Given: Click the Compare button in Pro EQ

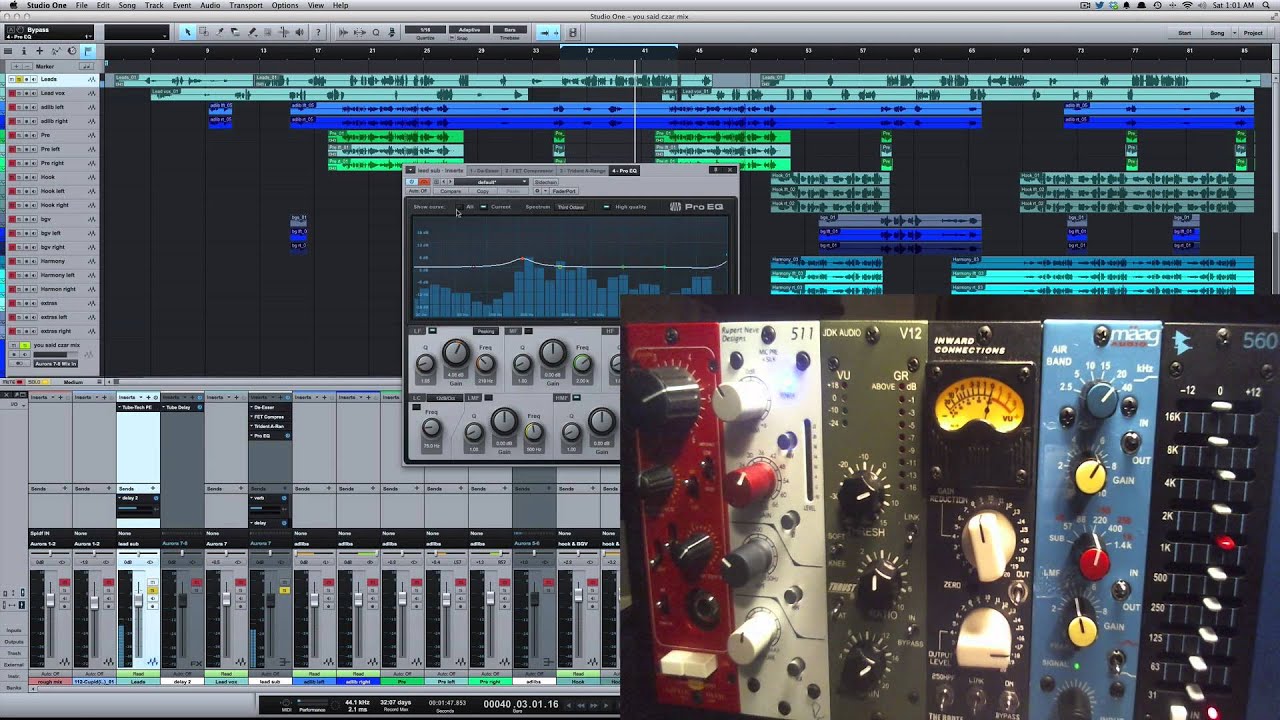Looking at the screenshot, I should pos(450,191).
